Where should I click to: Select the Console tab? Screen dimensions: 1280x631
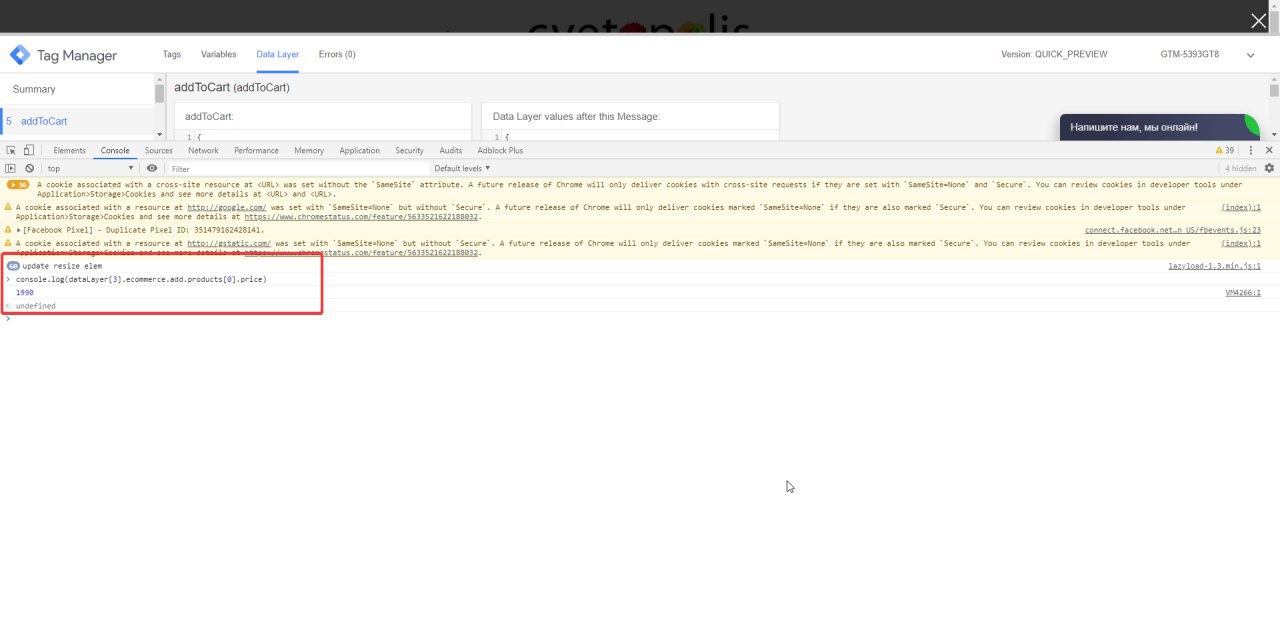[115, 150]
